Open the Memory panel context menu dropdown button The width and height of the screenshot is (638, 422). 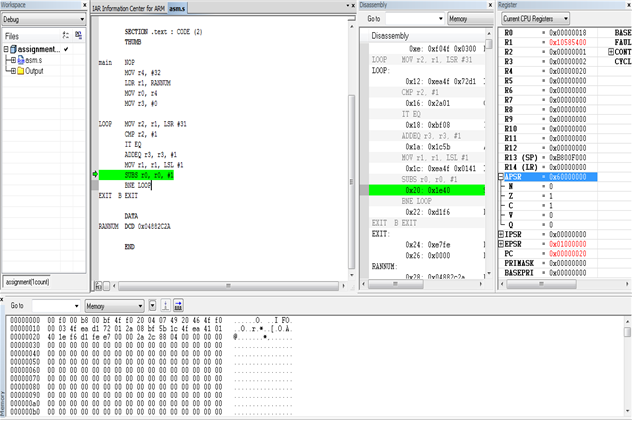tap(153, 306)
